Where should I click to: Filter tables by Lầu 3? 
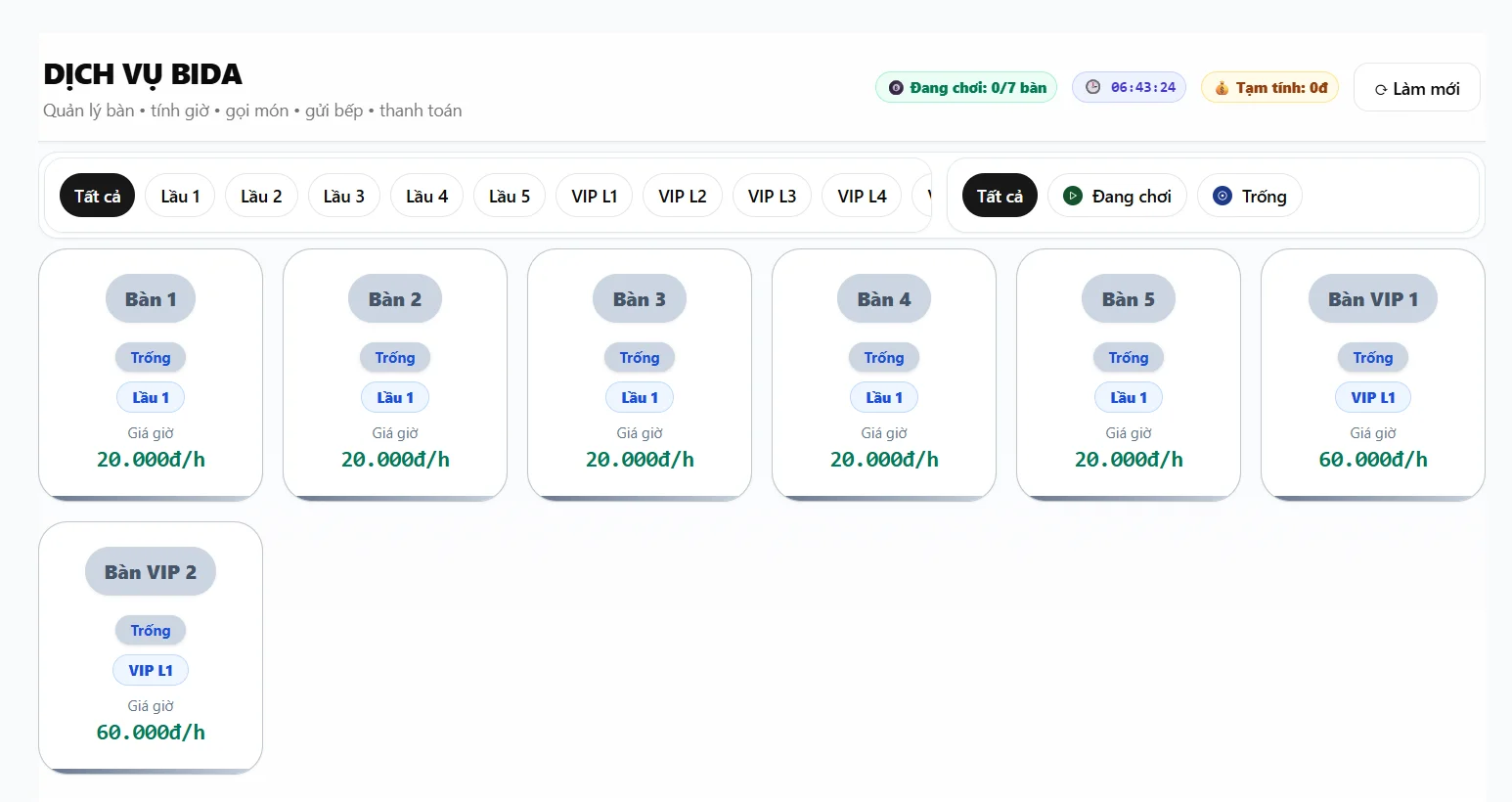coord(343,196)
